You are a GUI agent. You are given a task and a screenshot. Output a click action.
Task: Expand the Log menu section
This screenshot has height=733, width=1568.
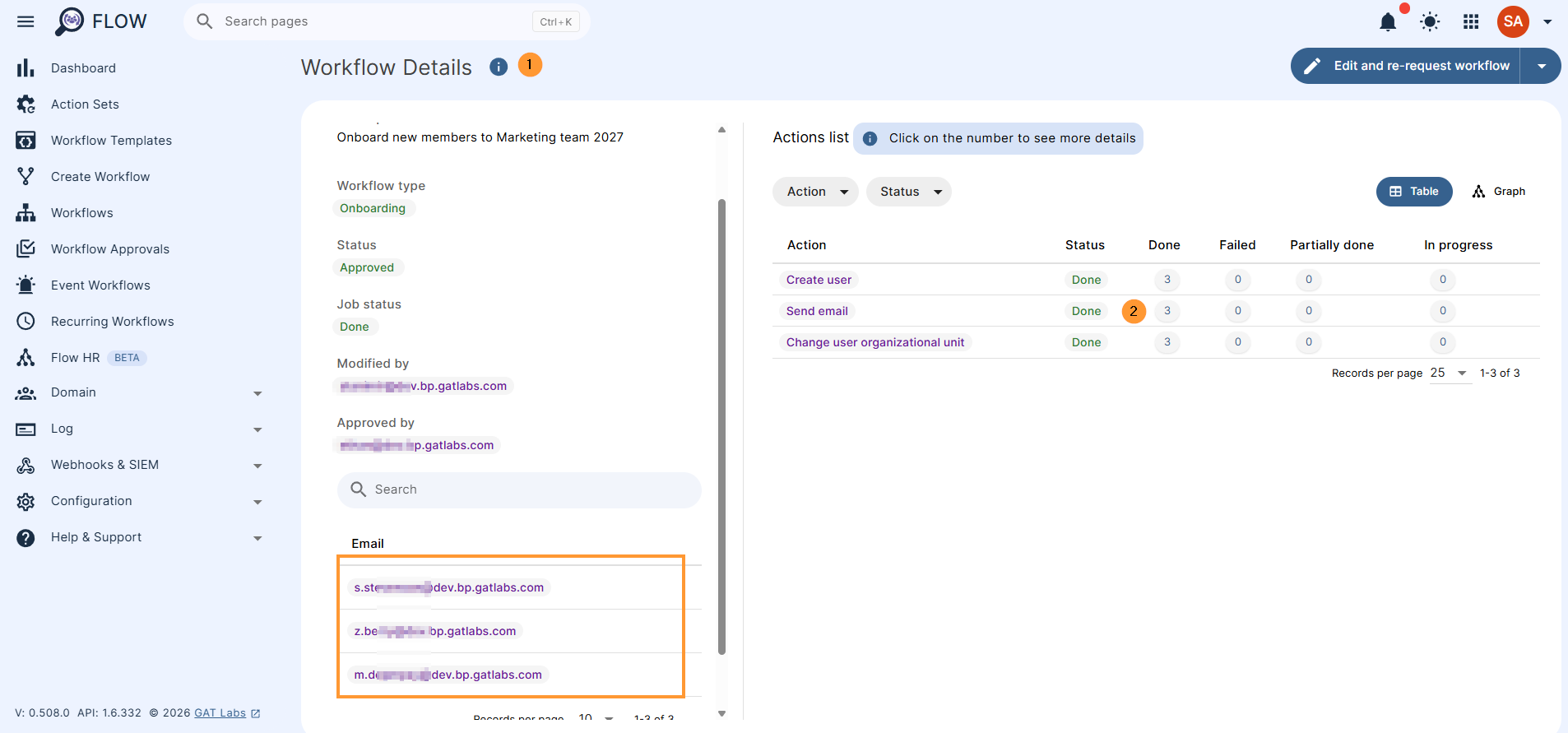click(257, 429)
